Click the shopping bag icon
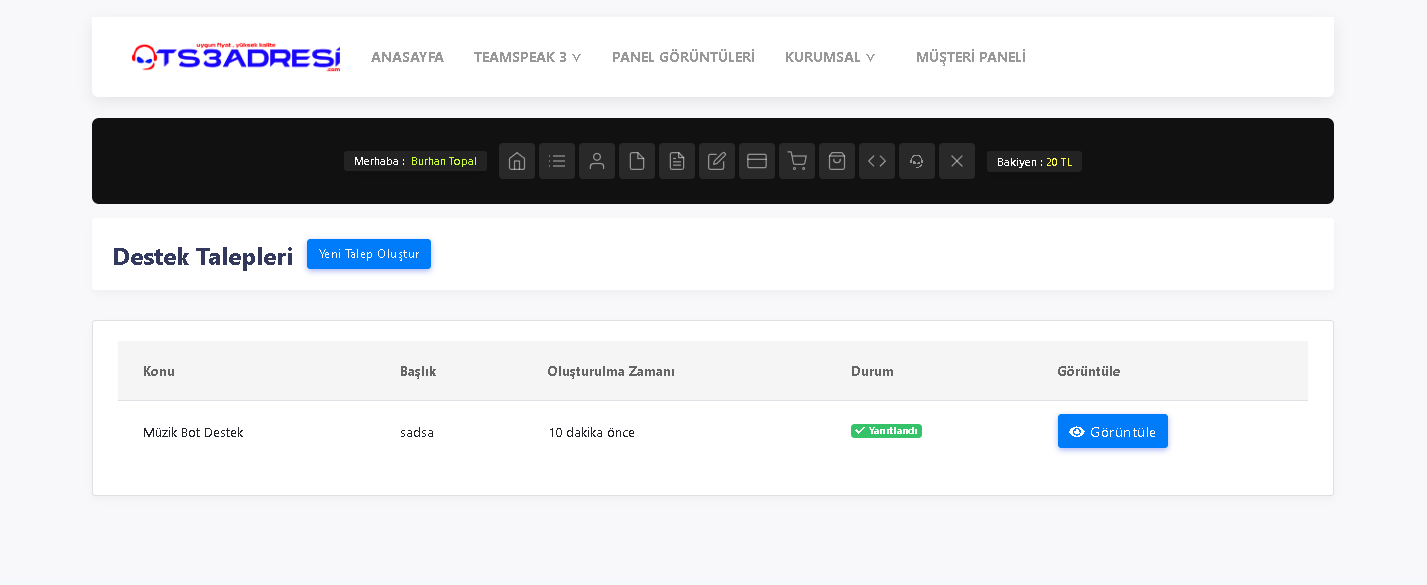Image resolution: width=1427 pixels, height=585 pixels. click(837, 161)
